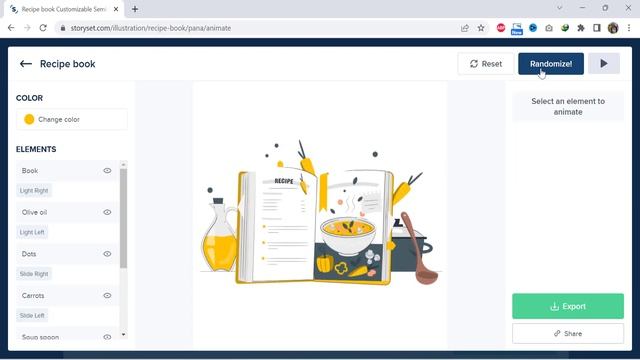Click the elements list scroll down arrow

124,335
